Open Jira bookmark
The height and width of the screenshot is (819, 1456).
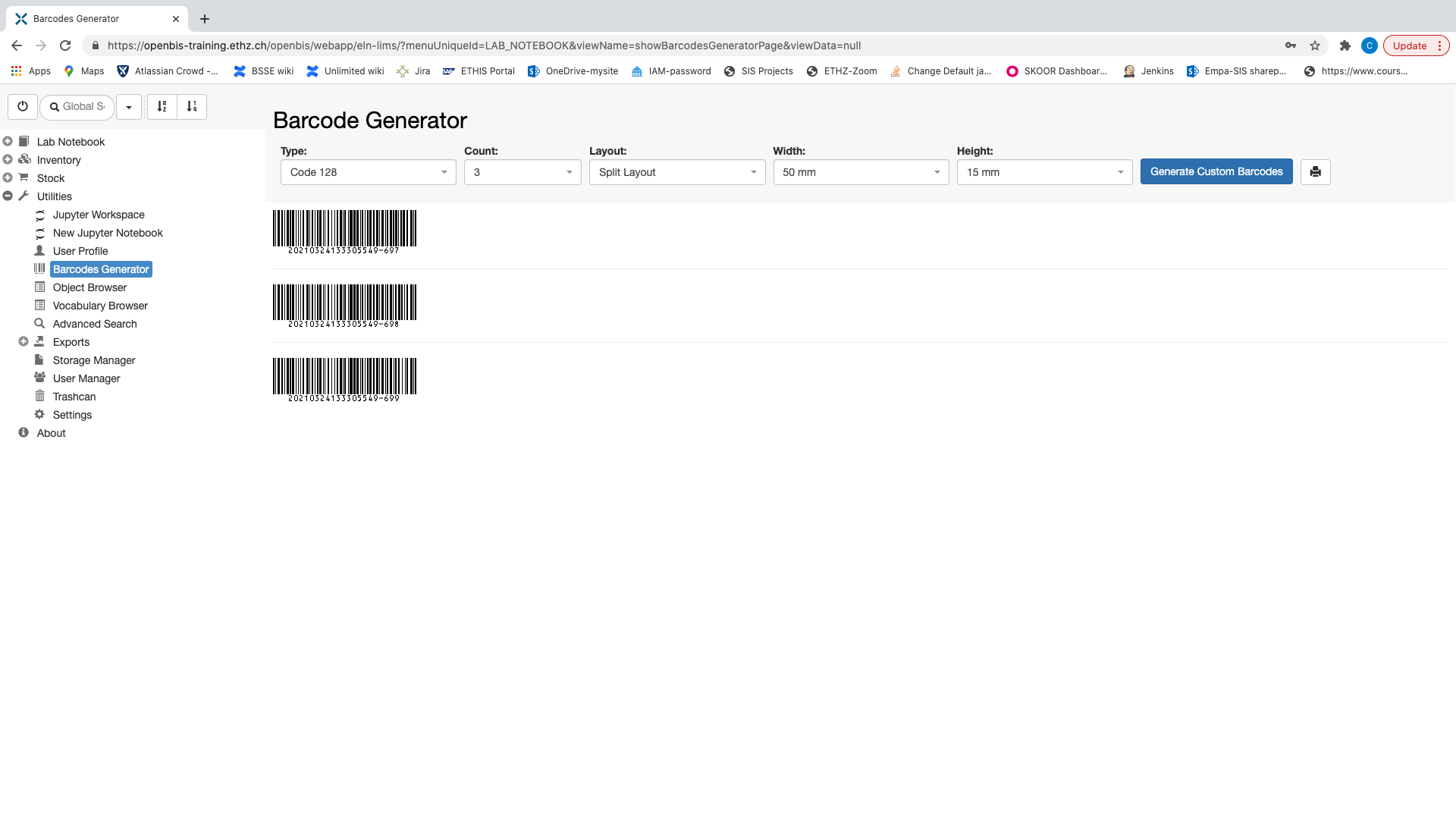point(414,71)
